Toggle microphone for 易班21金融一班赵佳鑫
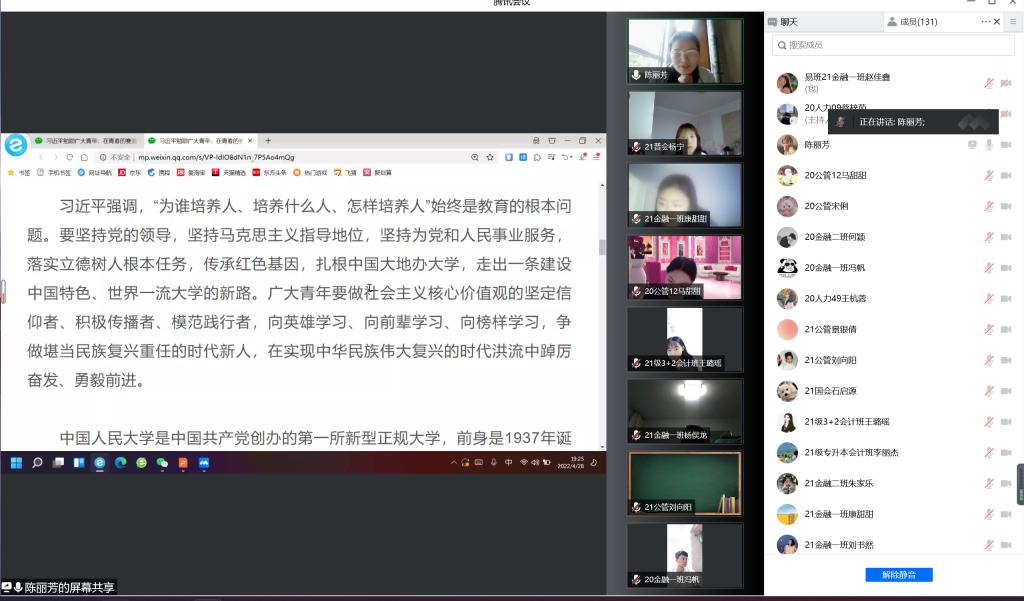Image resolution: width=1024 pixels, height=601 pixels. 988,83
